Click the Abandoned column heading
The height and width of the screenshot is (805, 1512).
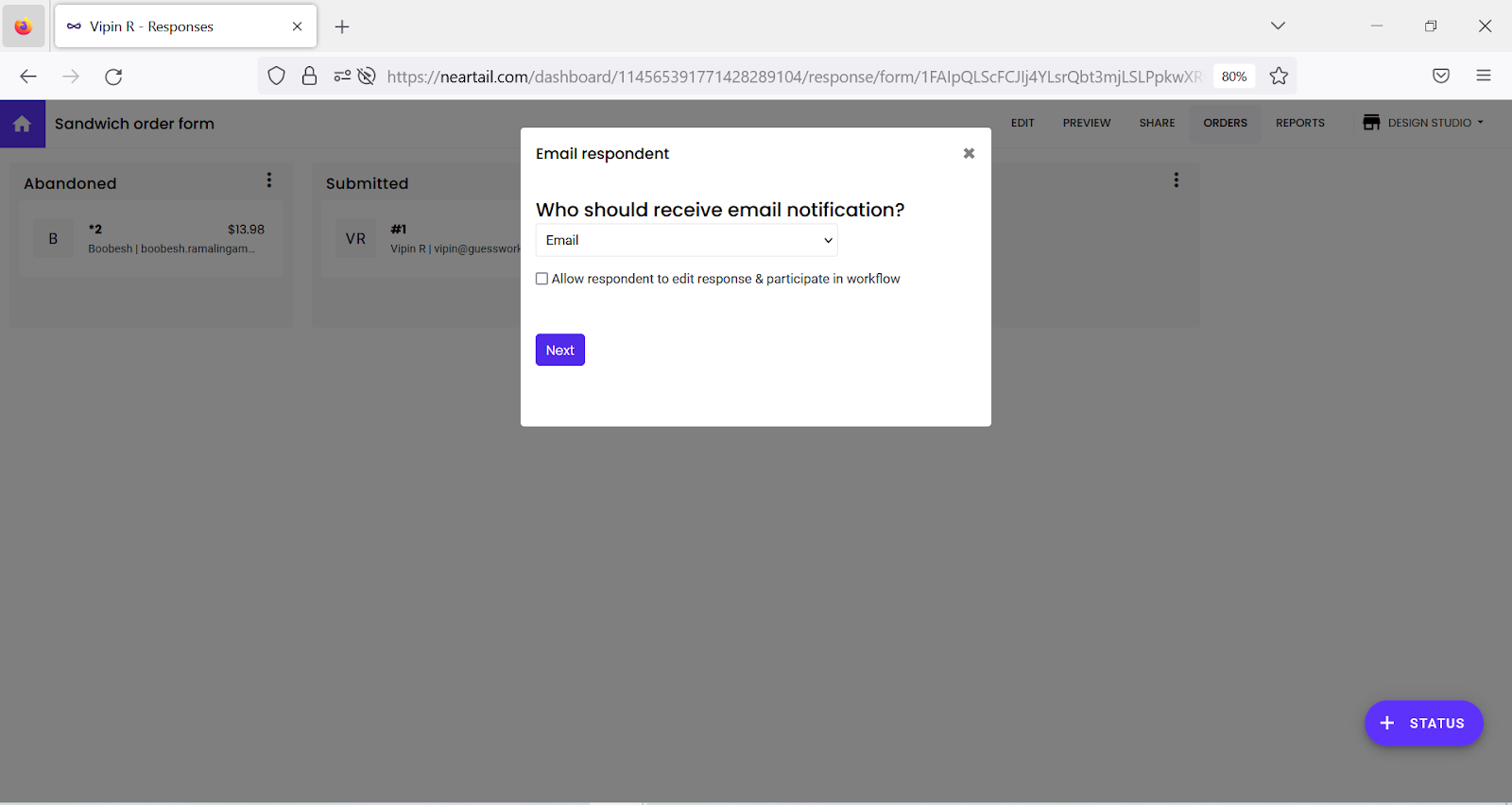coord(70,183)
